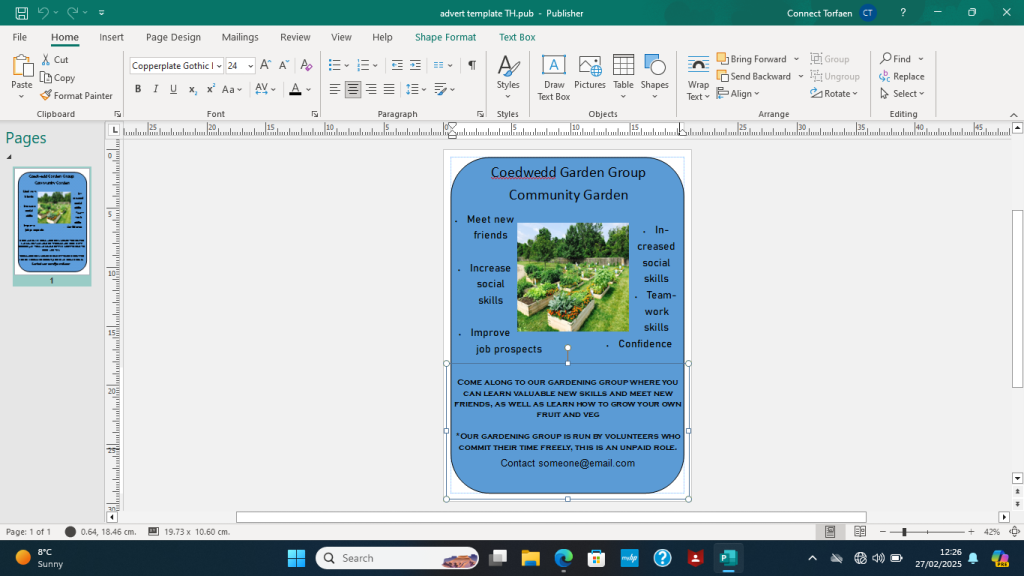
Task: Click the Replace button
Action: 901,76
